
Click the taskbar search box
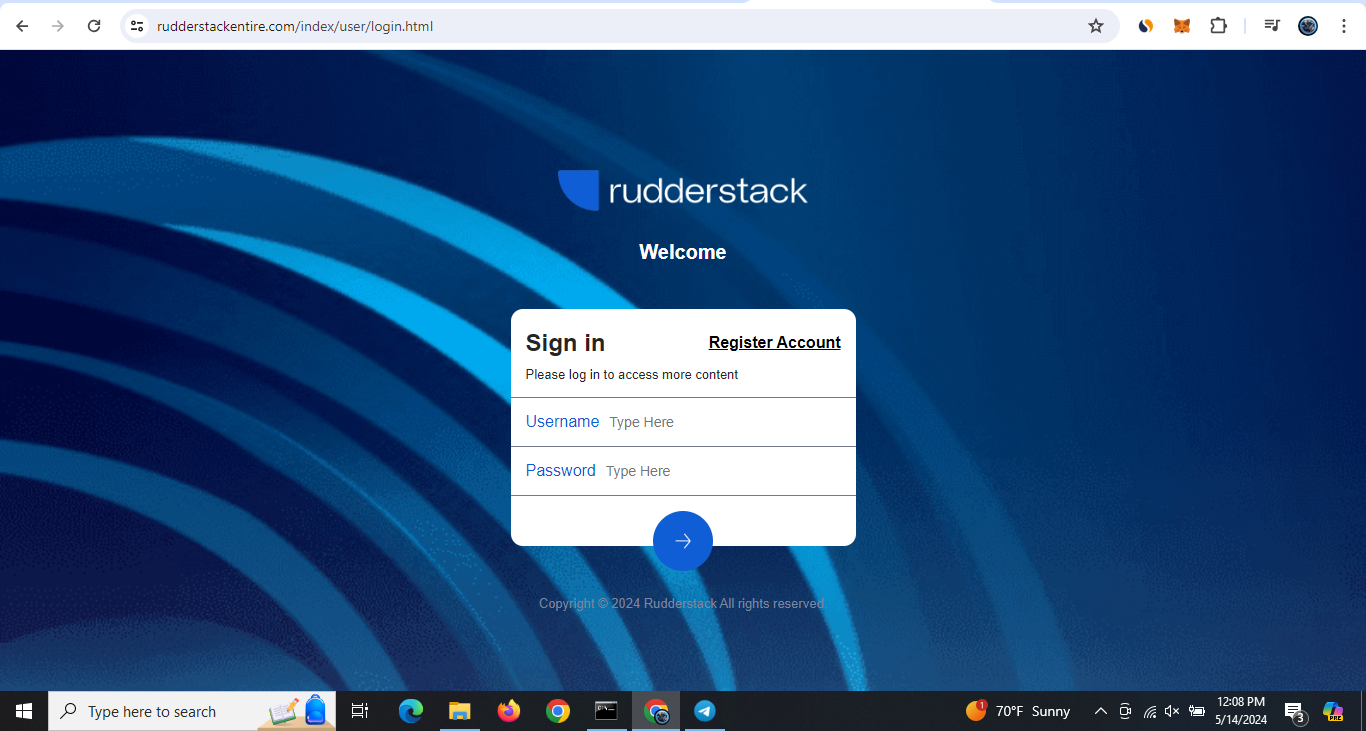pos(192,711)
